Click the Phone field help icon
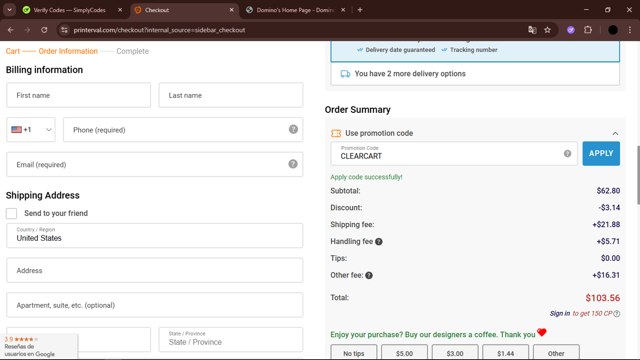640x360 pixels. [x=293, y=129]
